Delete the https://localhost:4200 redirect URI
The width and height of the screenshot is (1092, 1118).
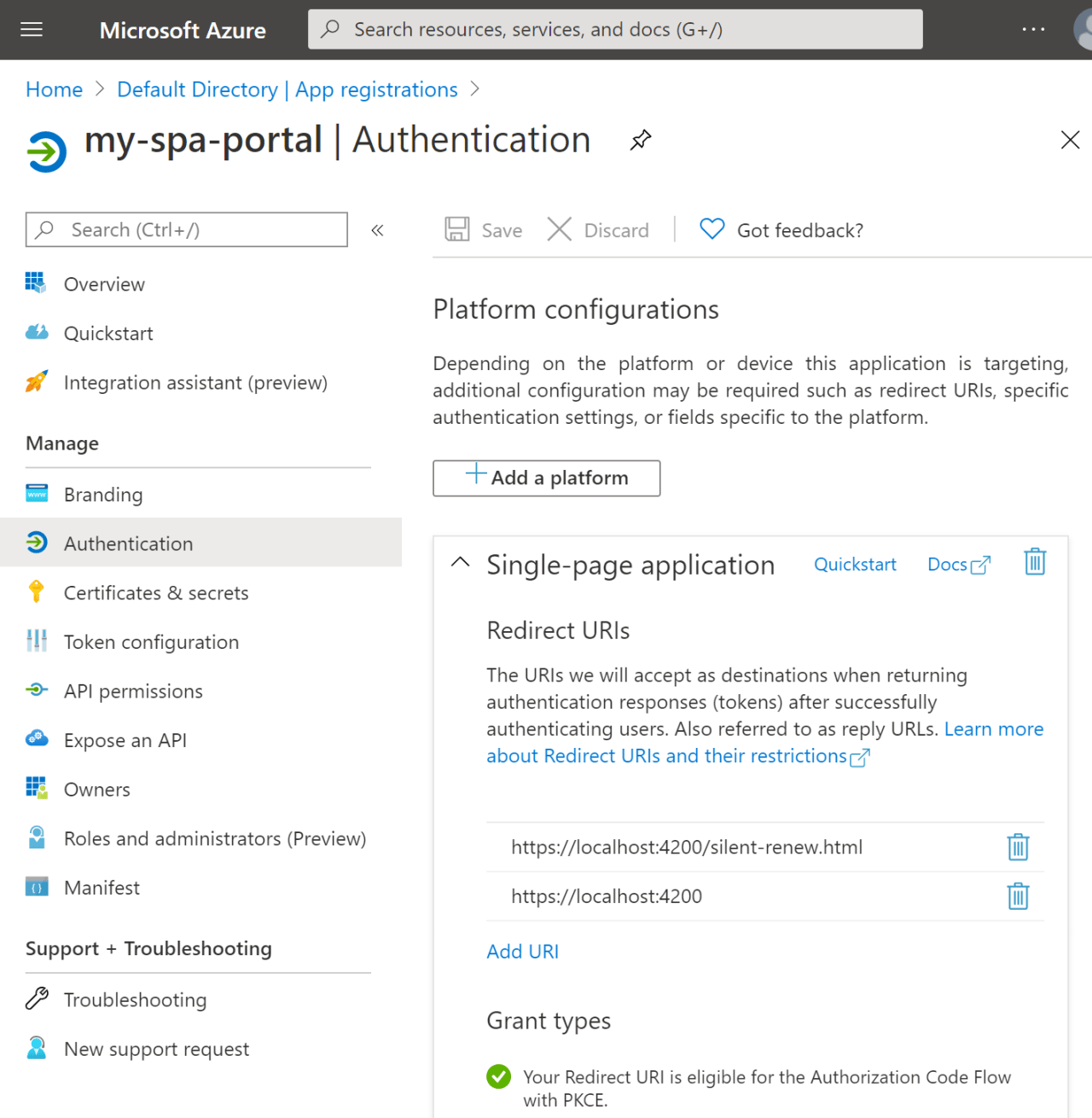(x=1017, y=896)
